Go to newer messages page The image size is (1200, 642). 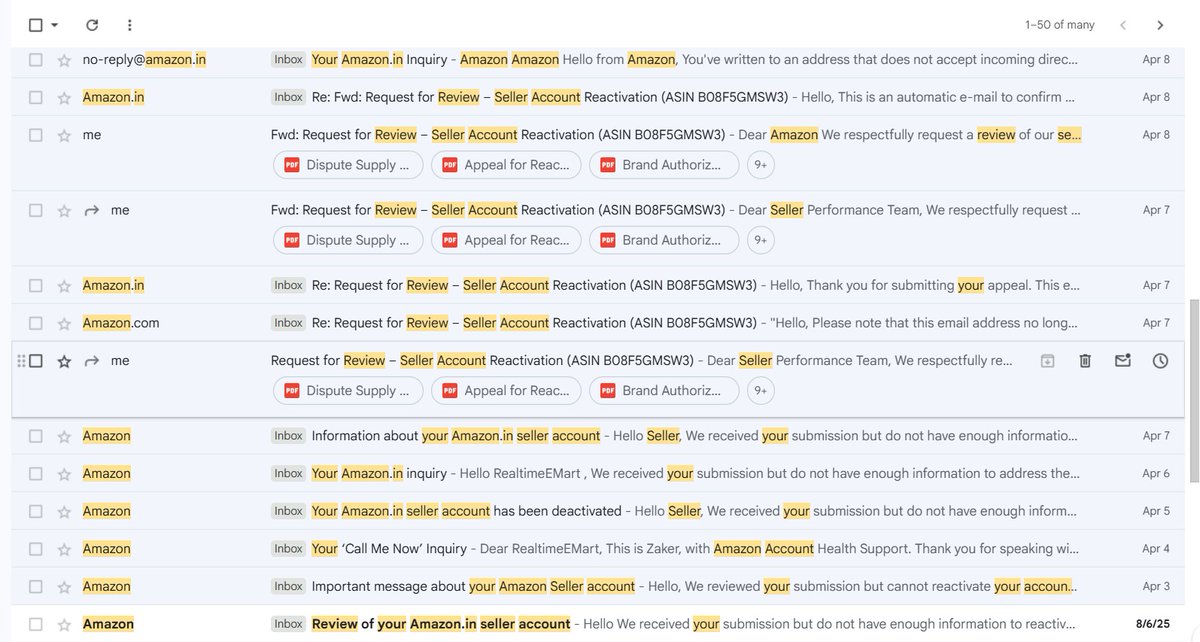tap(1123, 25)
